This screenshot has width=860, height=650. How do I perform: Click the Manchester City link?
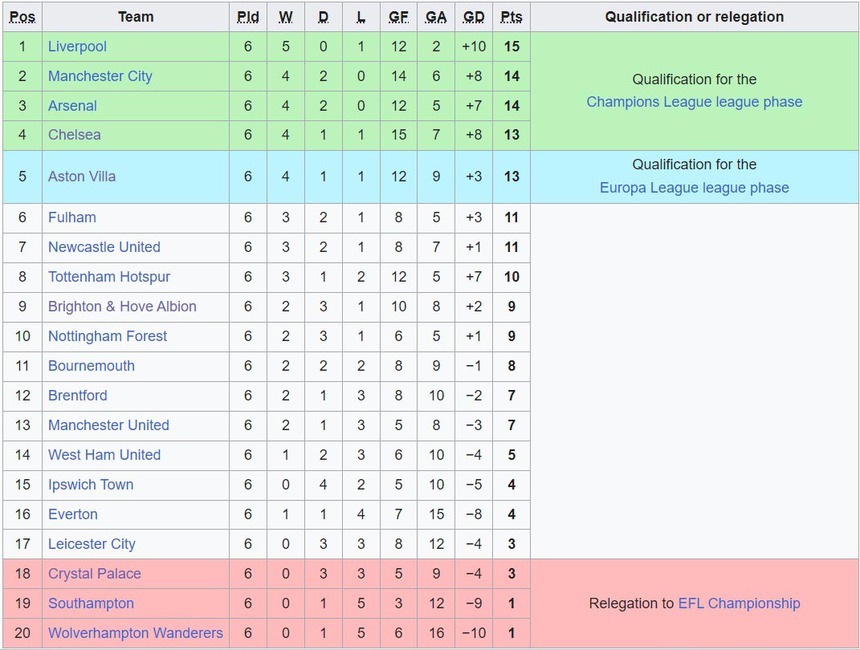coord(100,76)
